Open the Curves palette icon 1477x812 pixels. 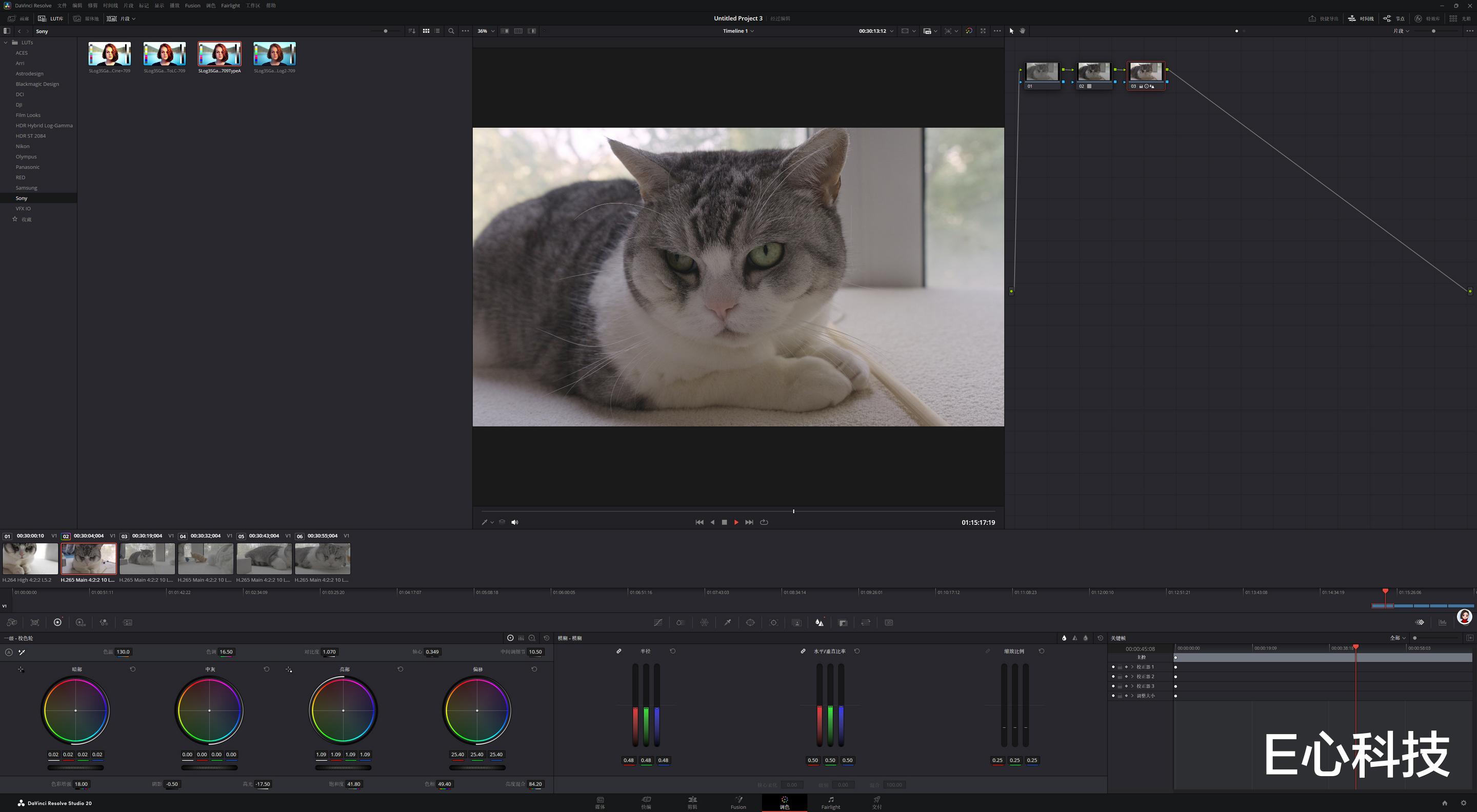tap(657, 622)
